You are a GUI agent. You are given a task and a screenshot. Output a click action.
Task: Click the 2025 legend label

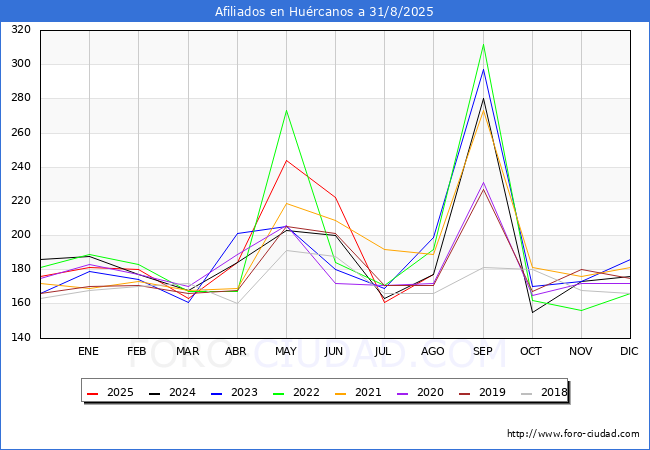120,392
